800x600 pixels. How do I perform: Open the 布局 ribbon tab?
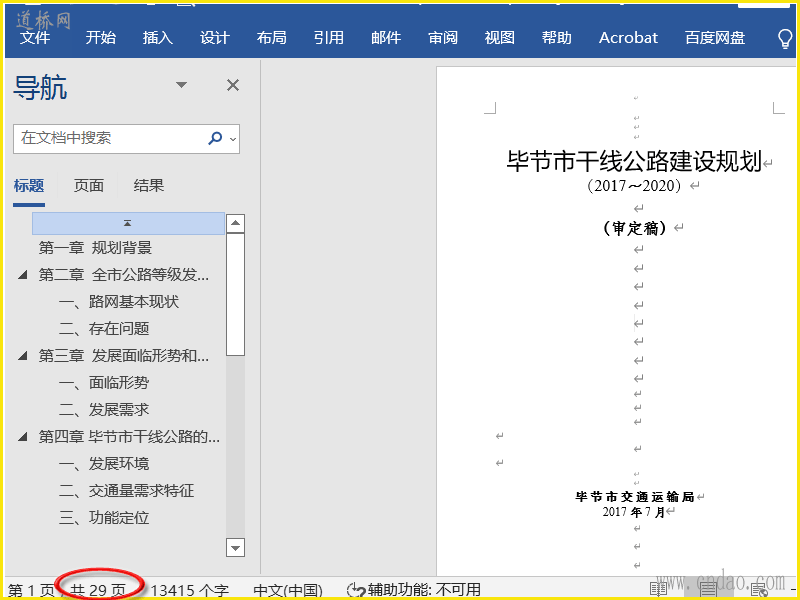[271, 37]
